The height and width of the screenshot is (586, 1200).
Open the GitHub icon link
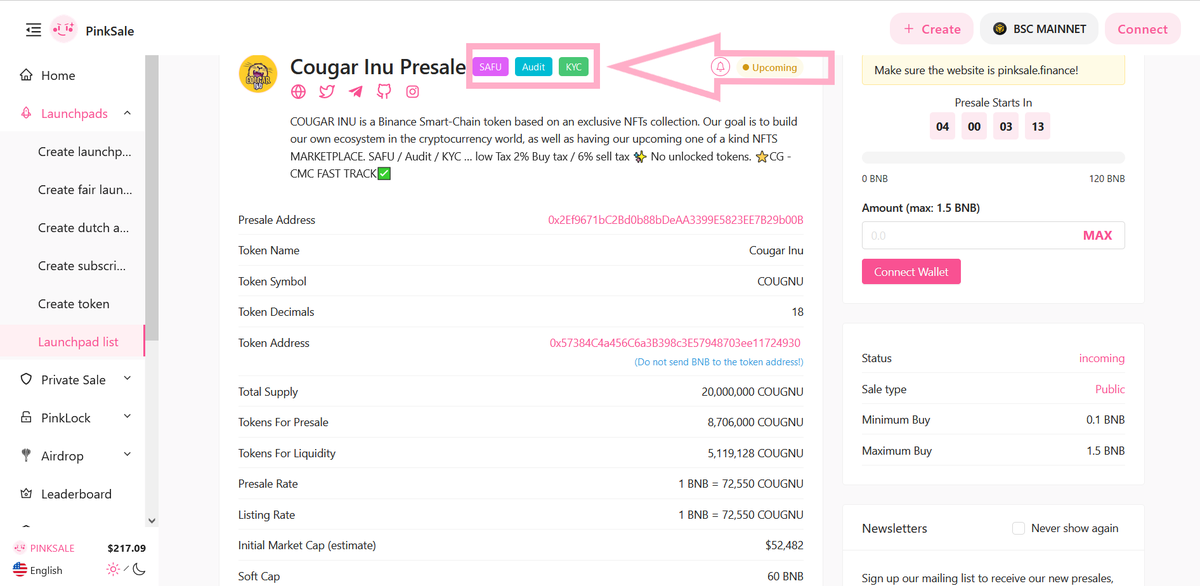(384, 92)
